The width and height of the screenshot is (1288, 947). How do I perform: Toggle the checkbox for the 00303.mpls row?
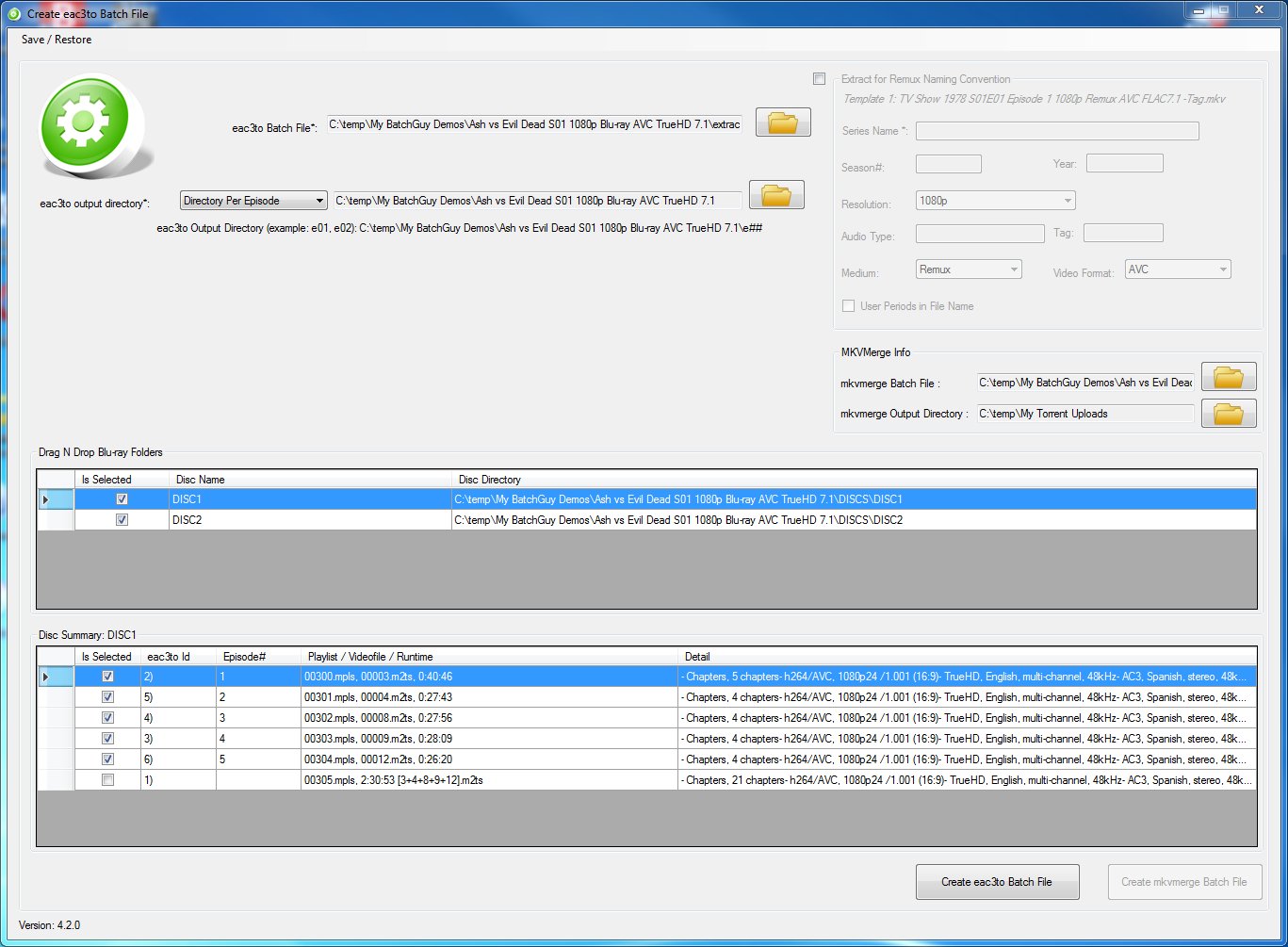(x=107, y=739)
